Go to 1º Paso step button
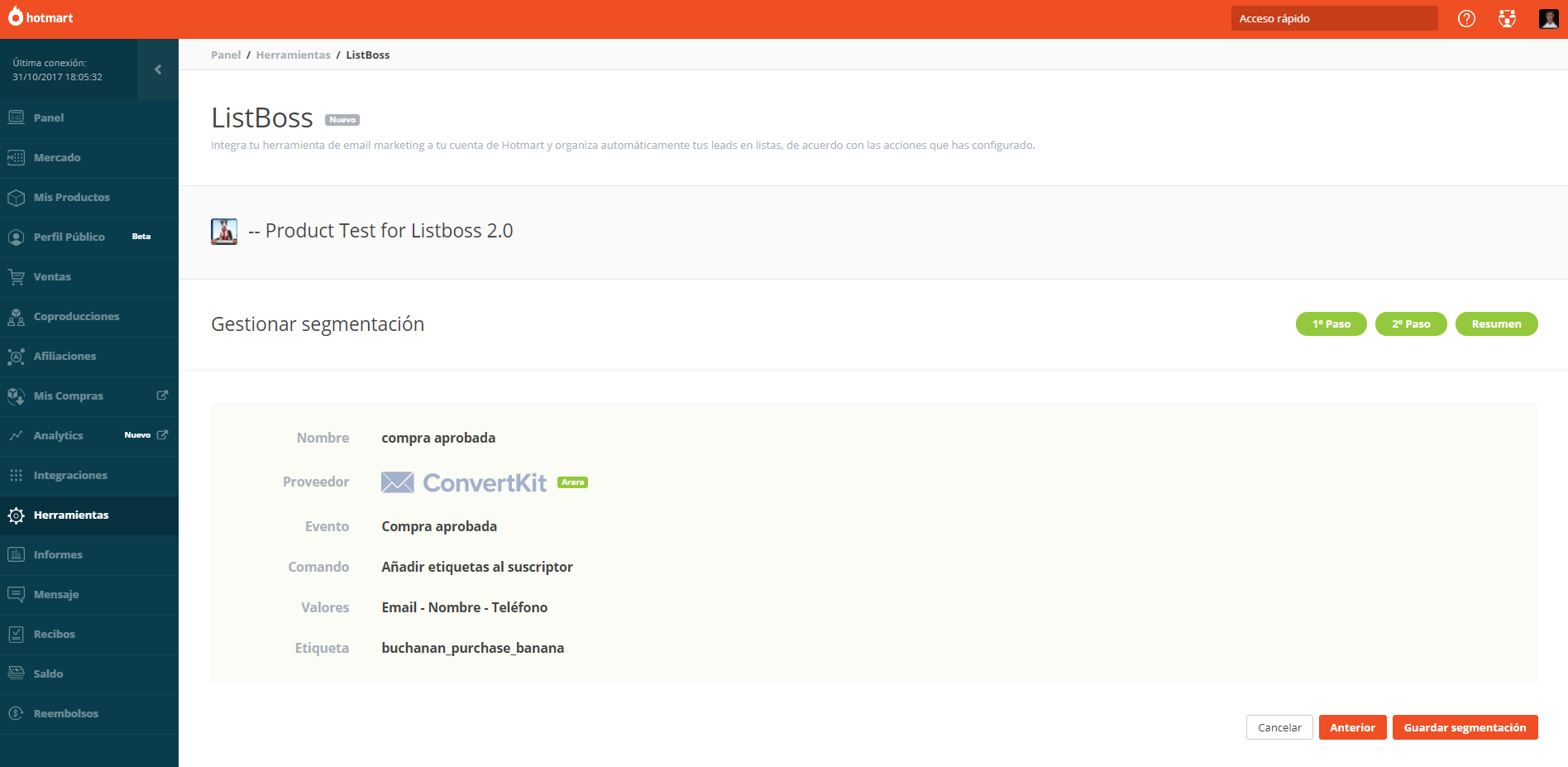The width and height of the screenshot is (1568, 767). 1331,324
